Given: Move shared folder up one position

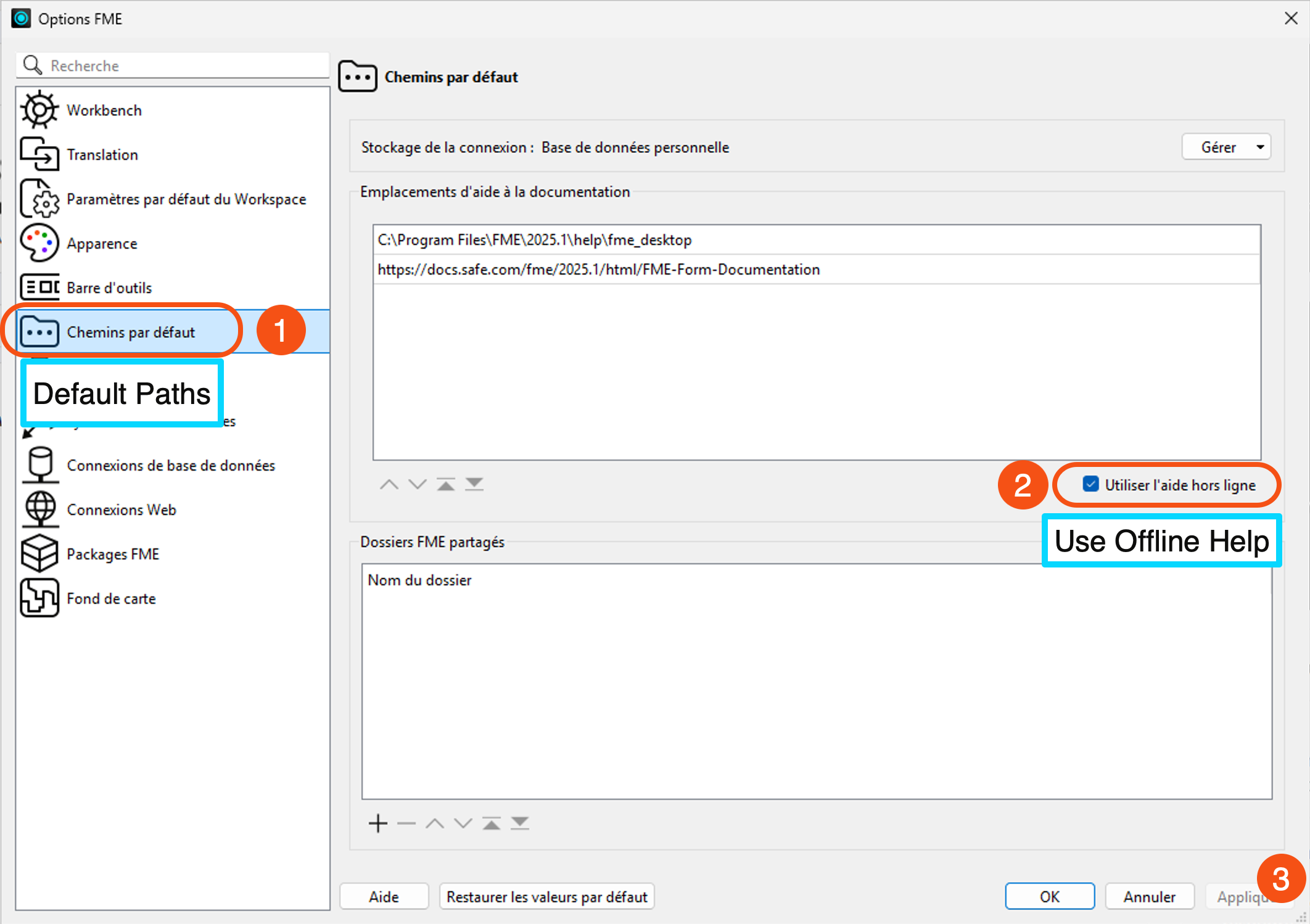Looking at the screenshot, I should click(435, 823).
